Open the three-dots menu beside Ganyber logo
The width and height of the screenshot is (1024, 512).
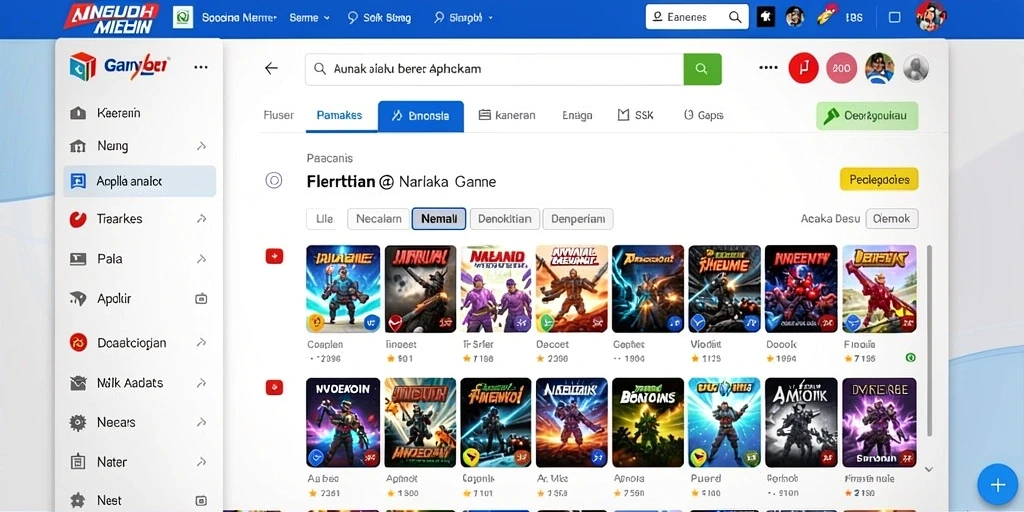tap(201, 67)
